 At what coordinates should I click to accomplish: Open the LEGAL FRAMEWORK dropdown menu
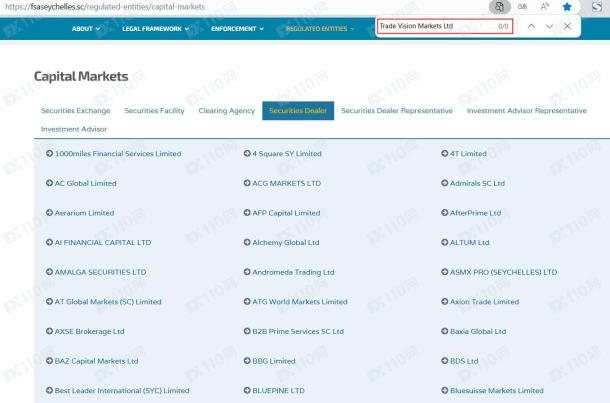tap(156, 29)
